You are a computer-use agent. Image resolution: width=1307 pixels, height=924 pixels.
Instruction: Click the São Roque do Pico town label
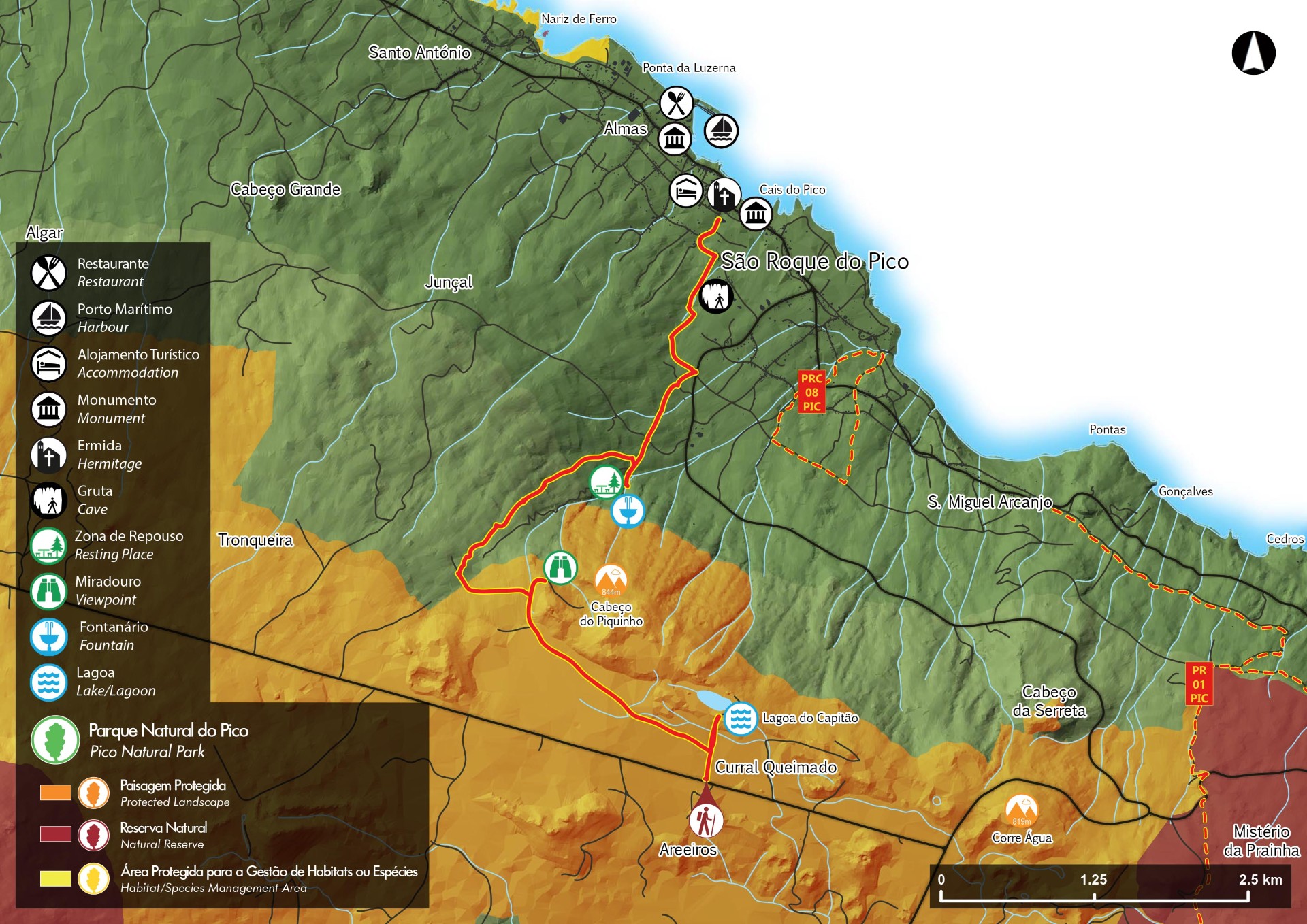pos(814,261)
